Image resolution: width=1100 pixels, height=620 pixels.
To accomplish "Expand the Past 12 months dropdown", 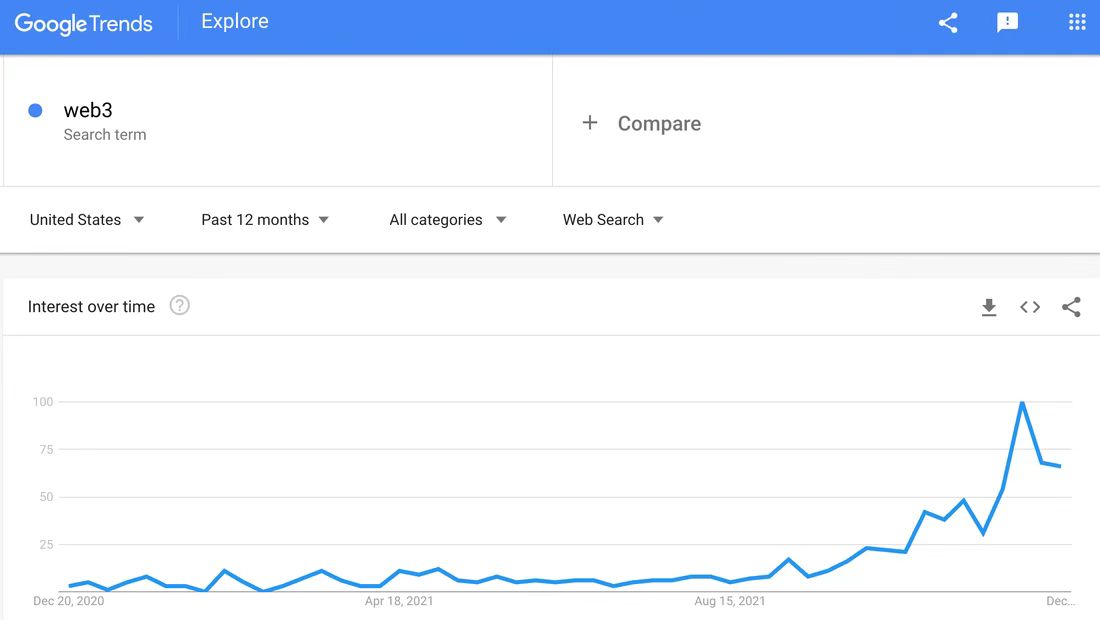I will coord(265,220).
